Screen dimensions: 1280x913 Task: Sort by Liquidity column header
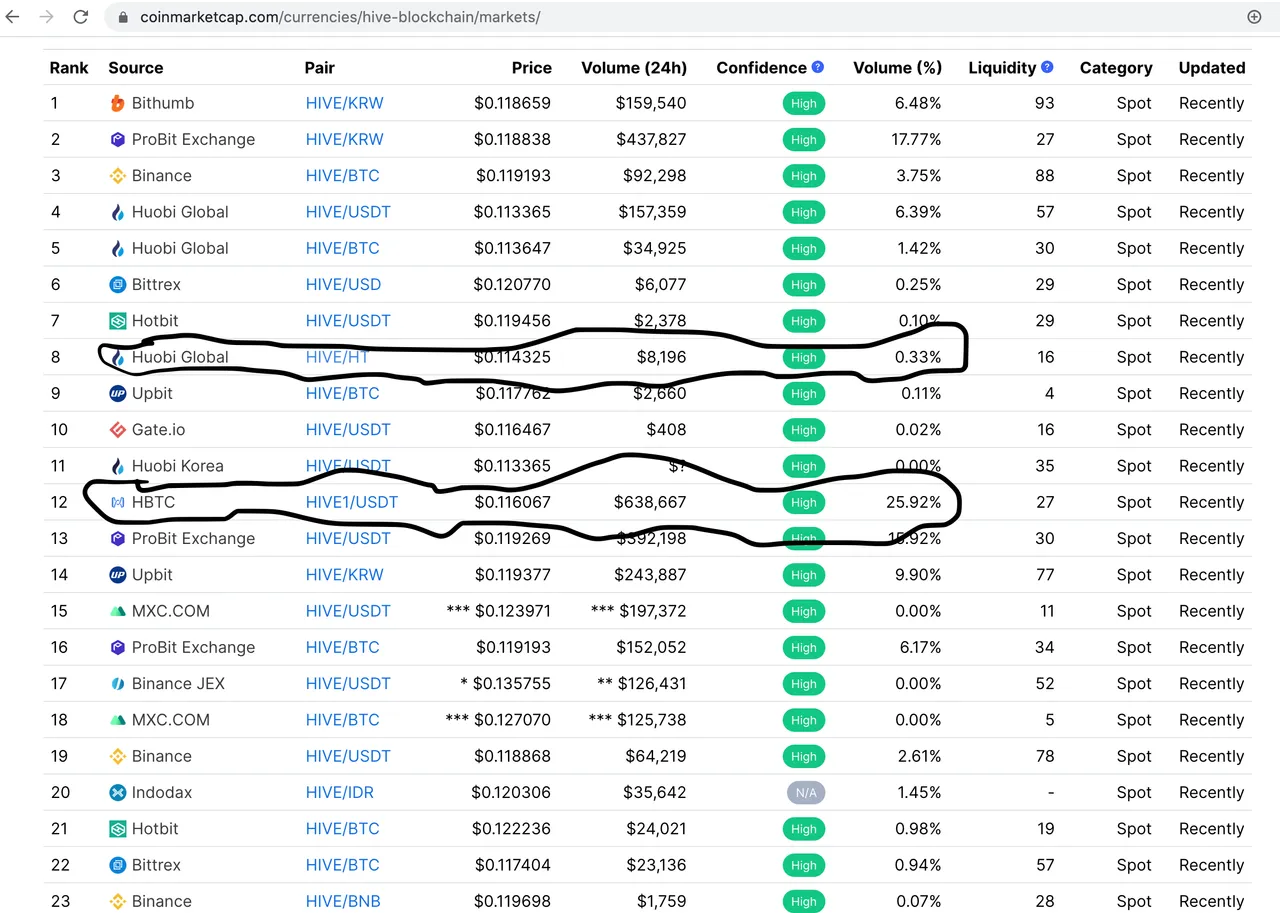1002,68
